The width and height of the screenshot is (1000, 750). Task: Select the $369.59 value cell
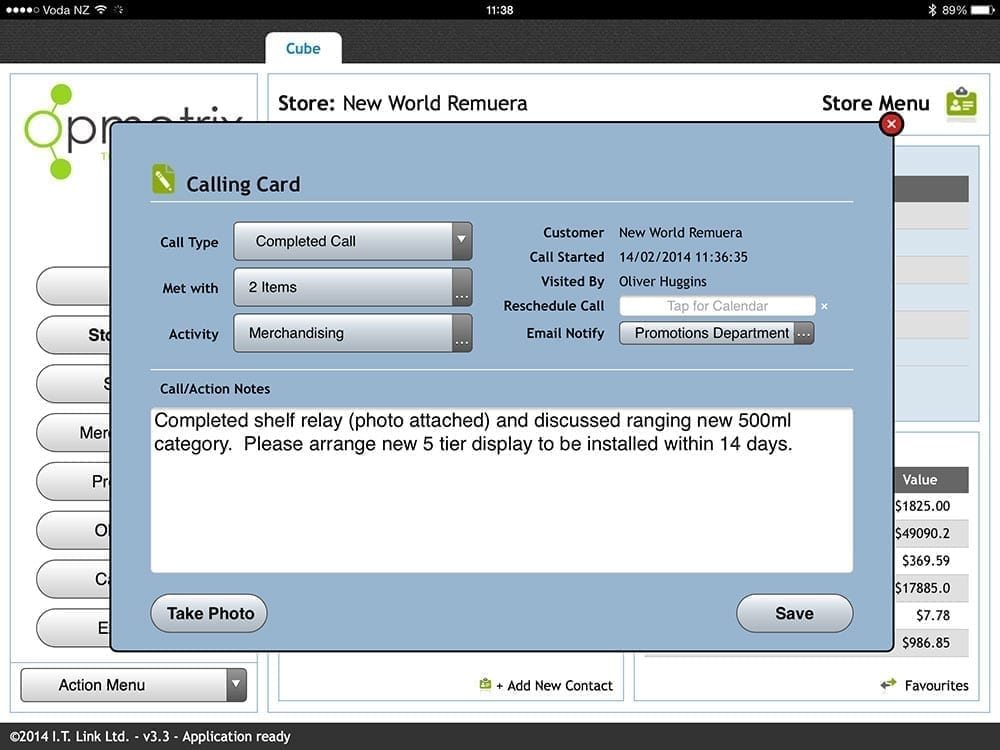click(925, 561)
